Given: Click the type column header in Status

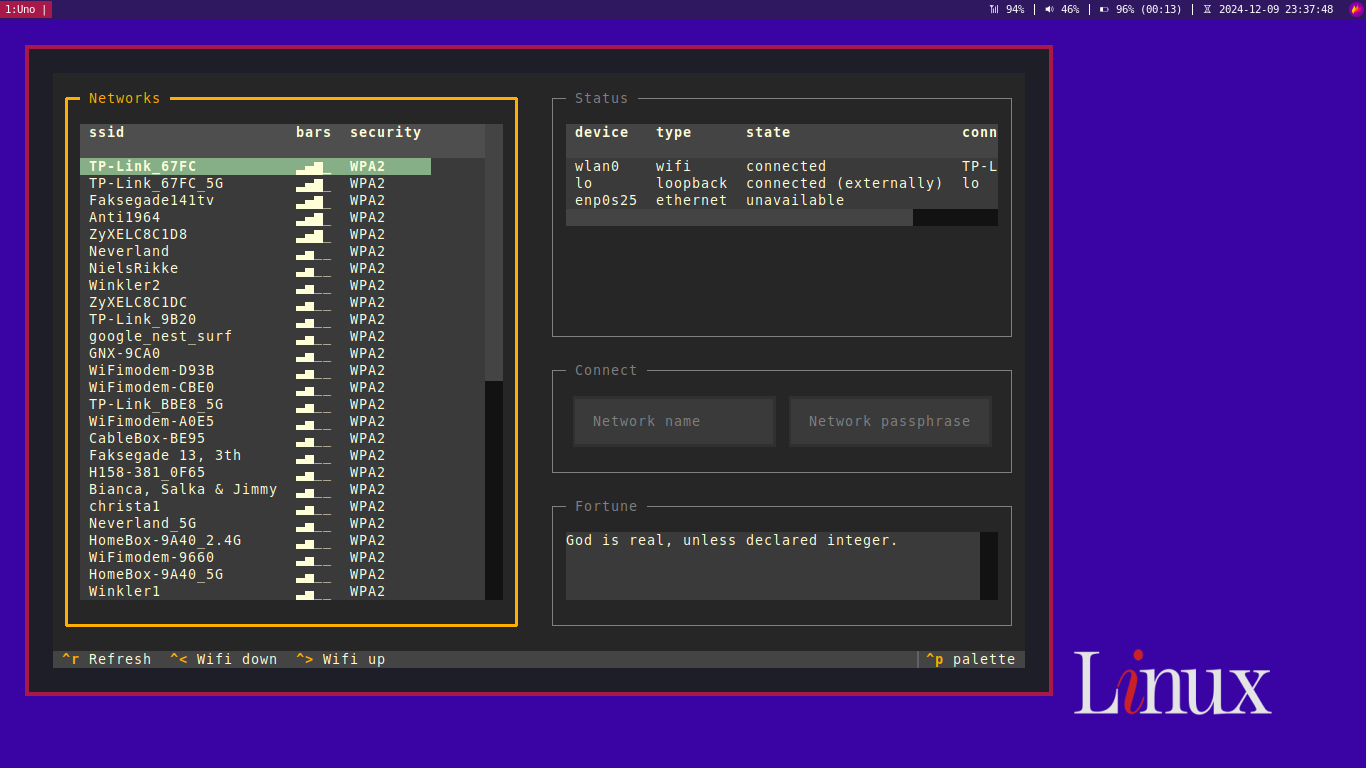Looking at the screenshot, I should (x=674, y=132).
